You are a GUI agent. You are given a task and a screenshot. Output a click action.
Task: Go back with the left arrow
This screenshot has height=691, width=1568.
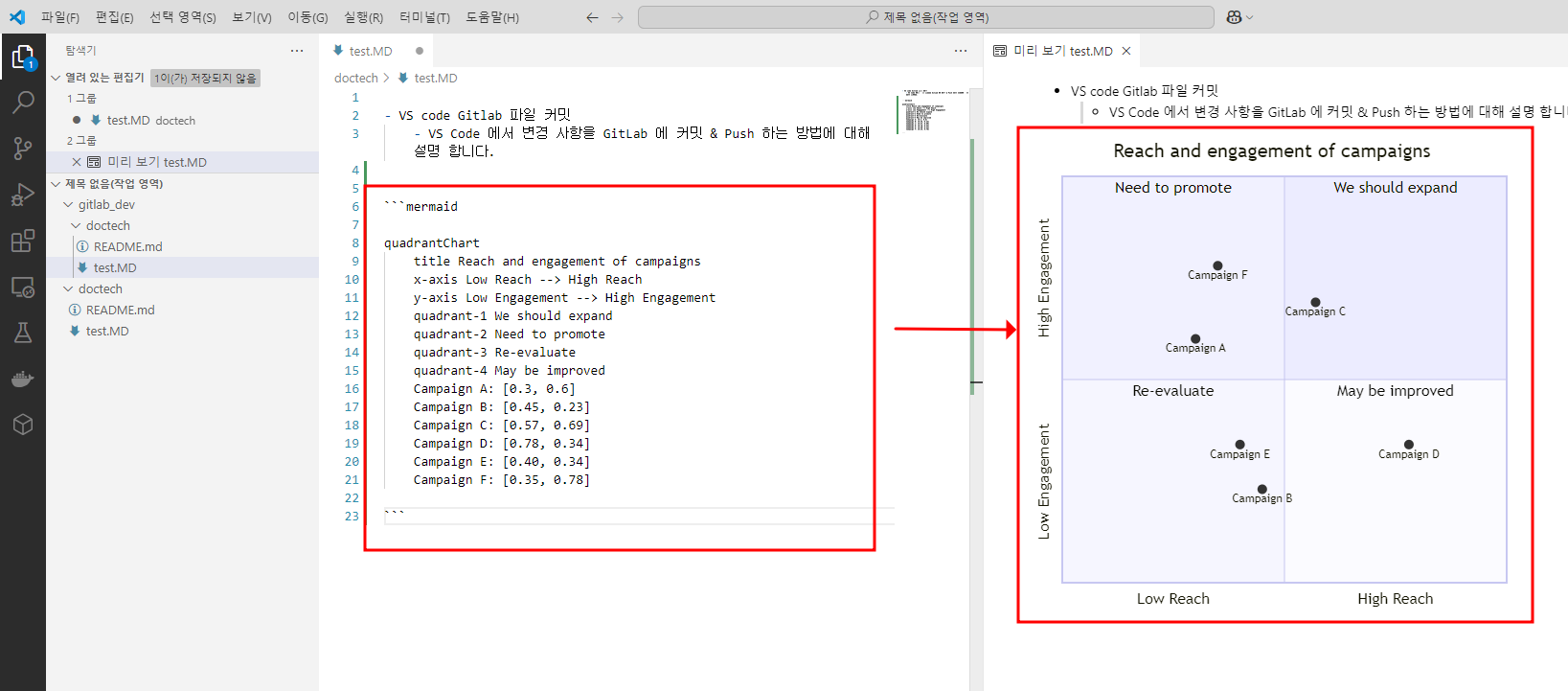tap(592, 17)
